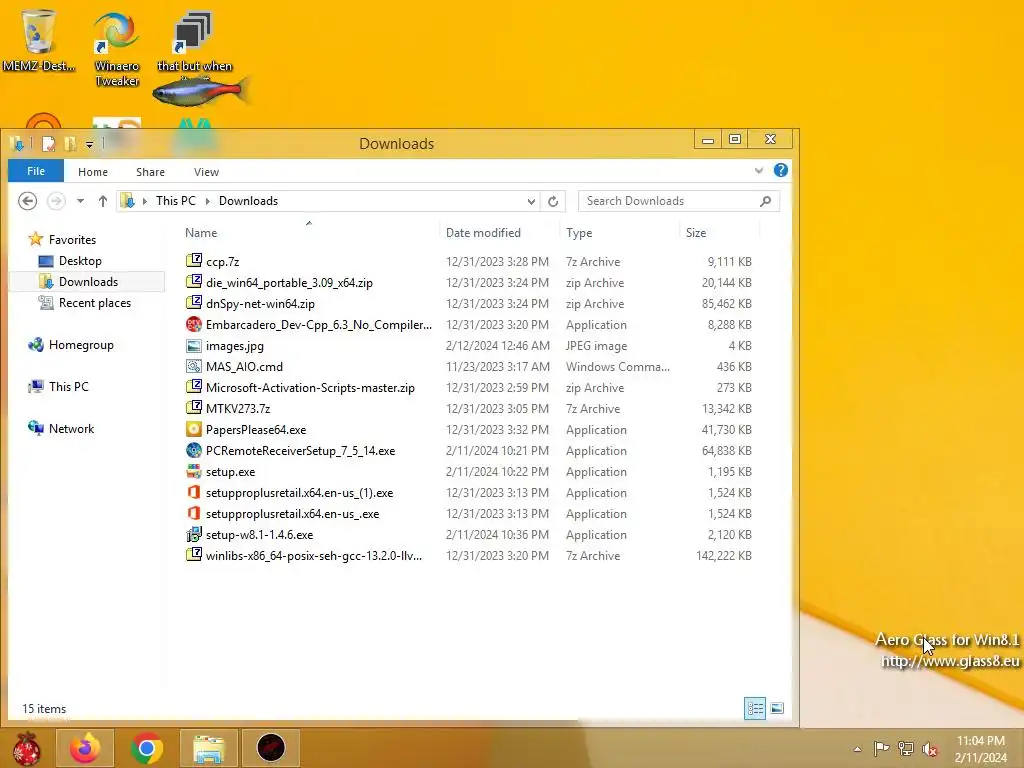The image size is (1024, 768).
Task: Select Recent places in sidebar
Action: tap(95, 303)
